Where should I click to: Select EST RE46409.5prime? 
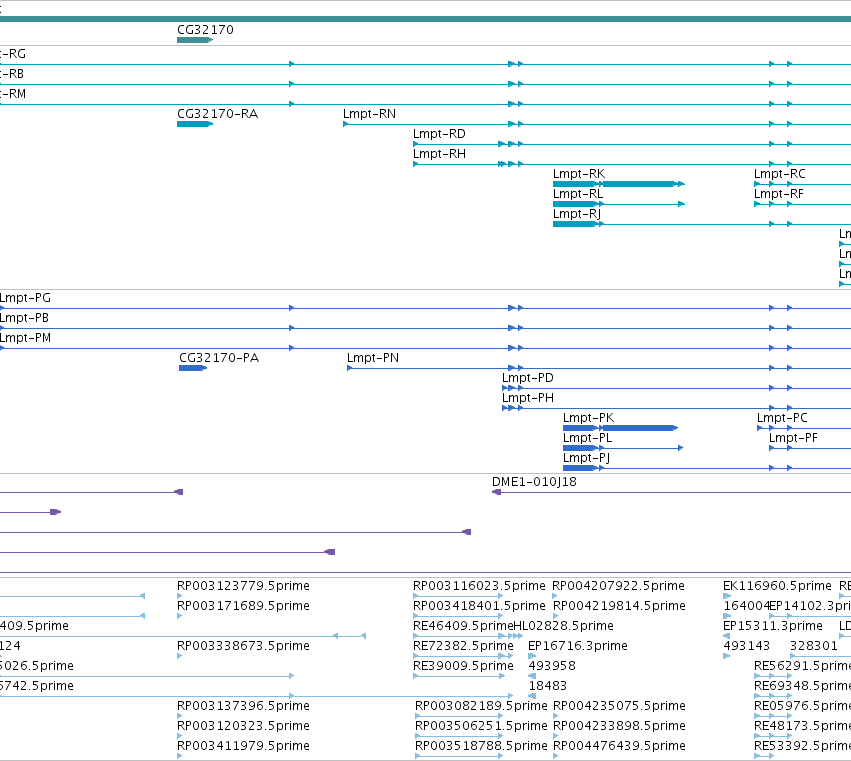point(463,626)
